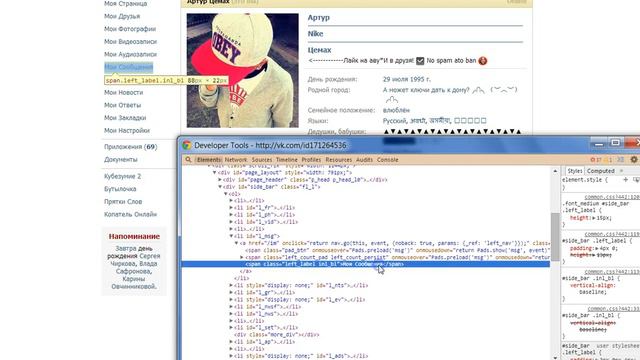Click the red error count indicator
640x360 pixels.
[596, 160]
